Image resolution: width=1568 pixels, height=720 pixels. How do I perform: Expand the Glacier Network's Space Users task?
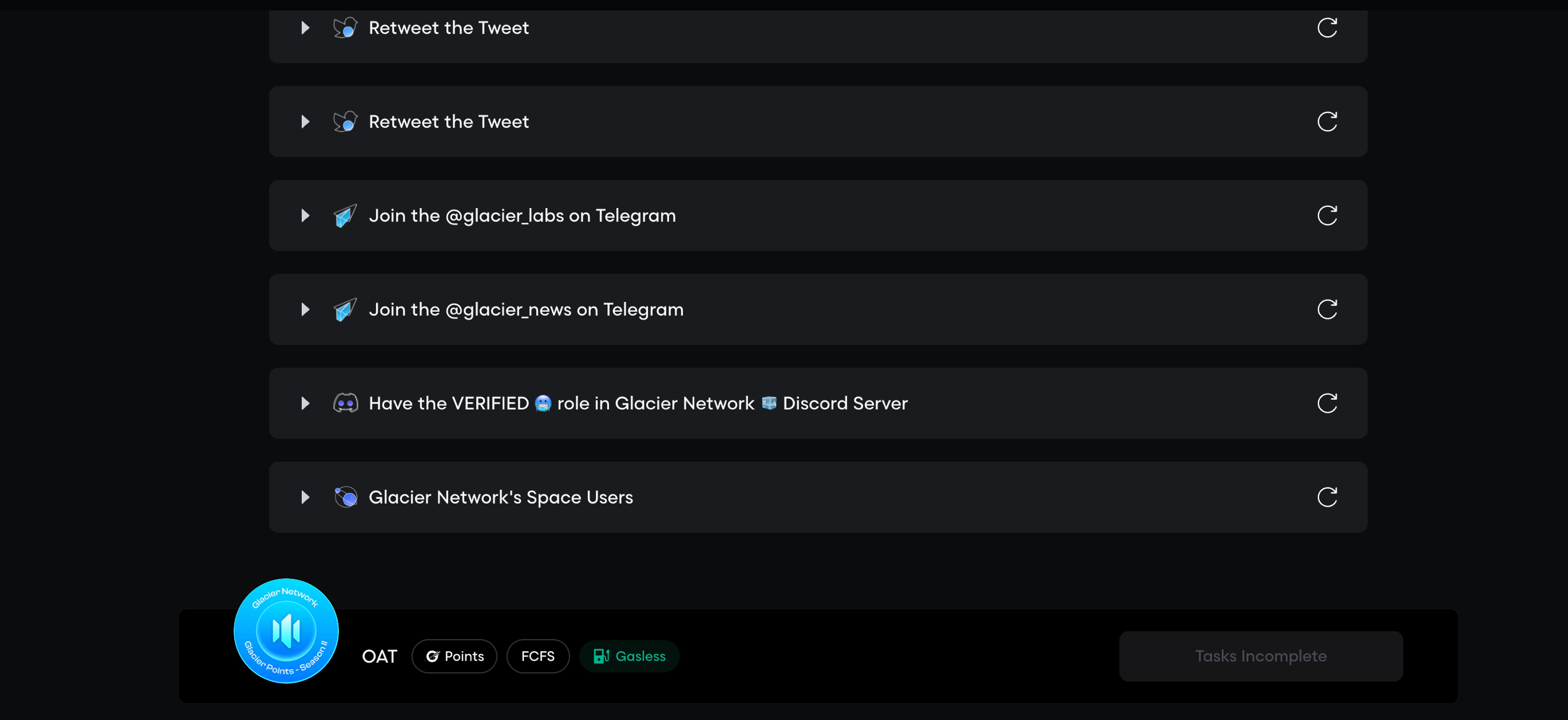[305, 497]
